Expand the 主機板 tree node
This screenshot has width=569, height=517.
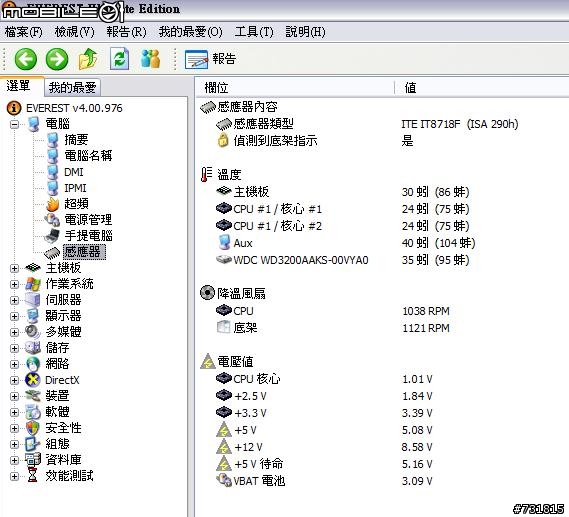14,268
